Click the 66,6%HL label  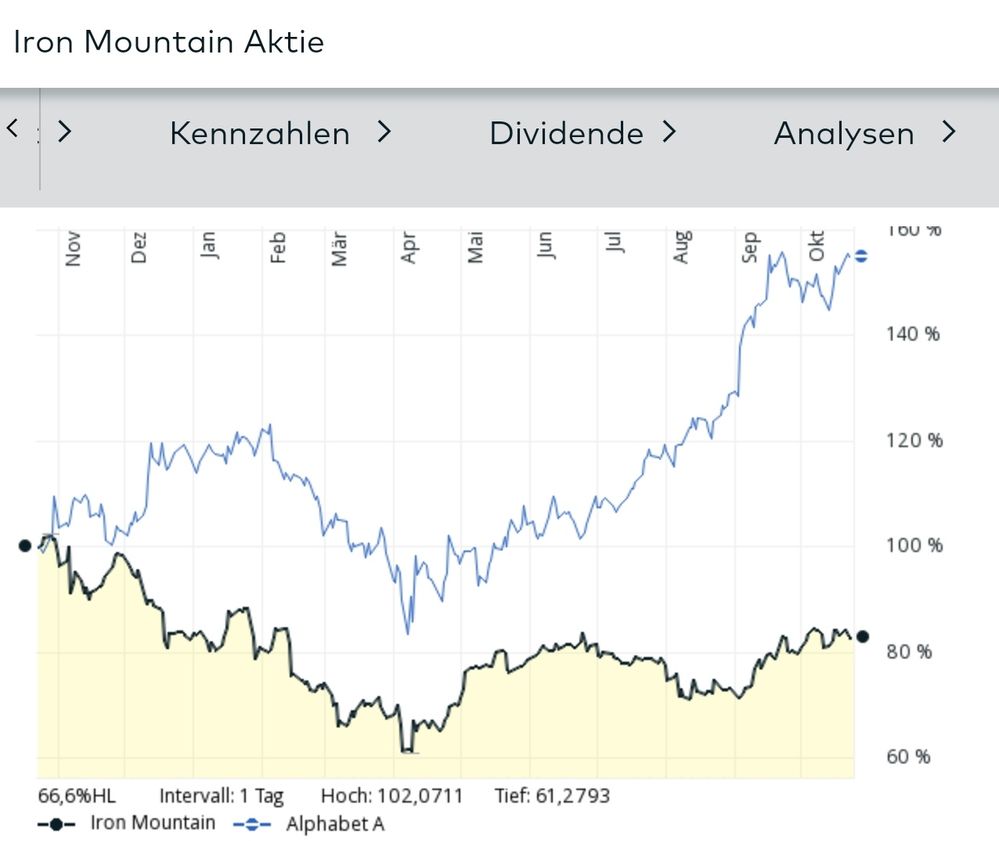click(x=77, y=796)
